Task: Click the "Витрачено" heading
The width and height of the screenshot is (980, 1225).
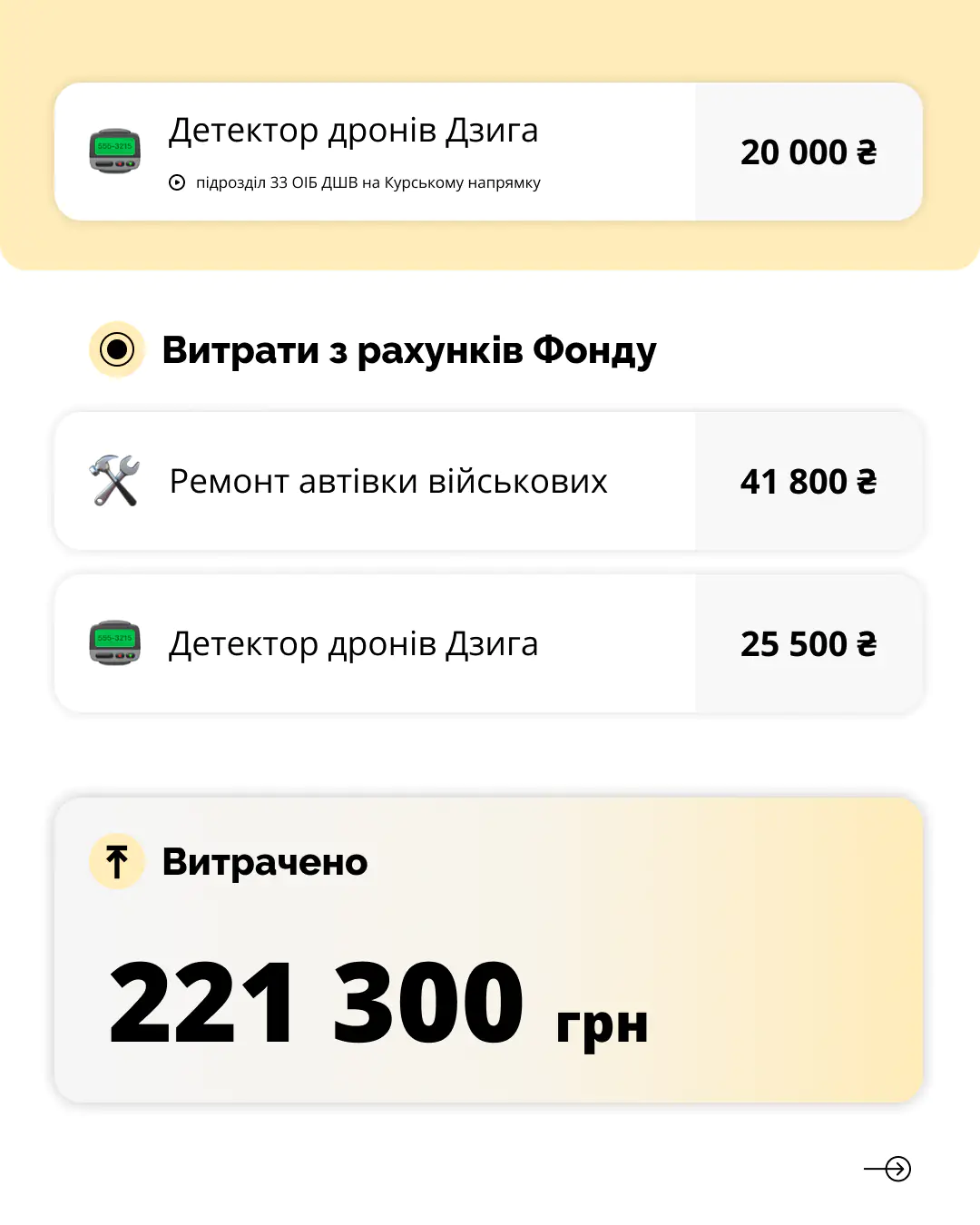Action: (x=264, y=862)
